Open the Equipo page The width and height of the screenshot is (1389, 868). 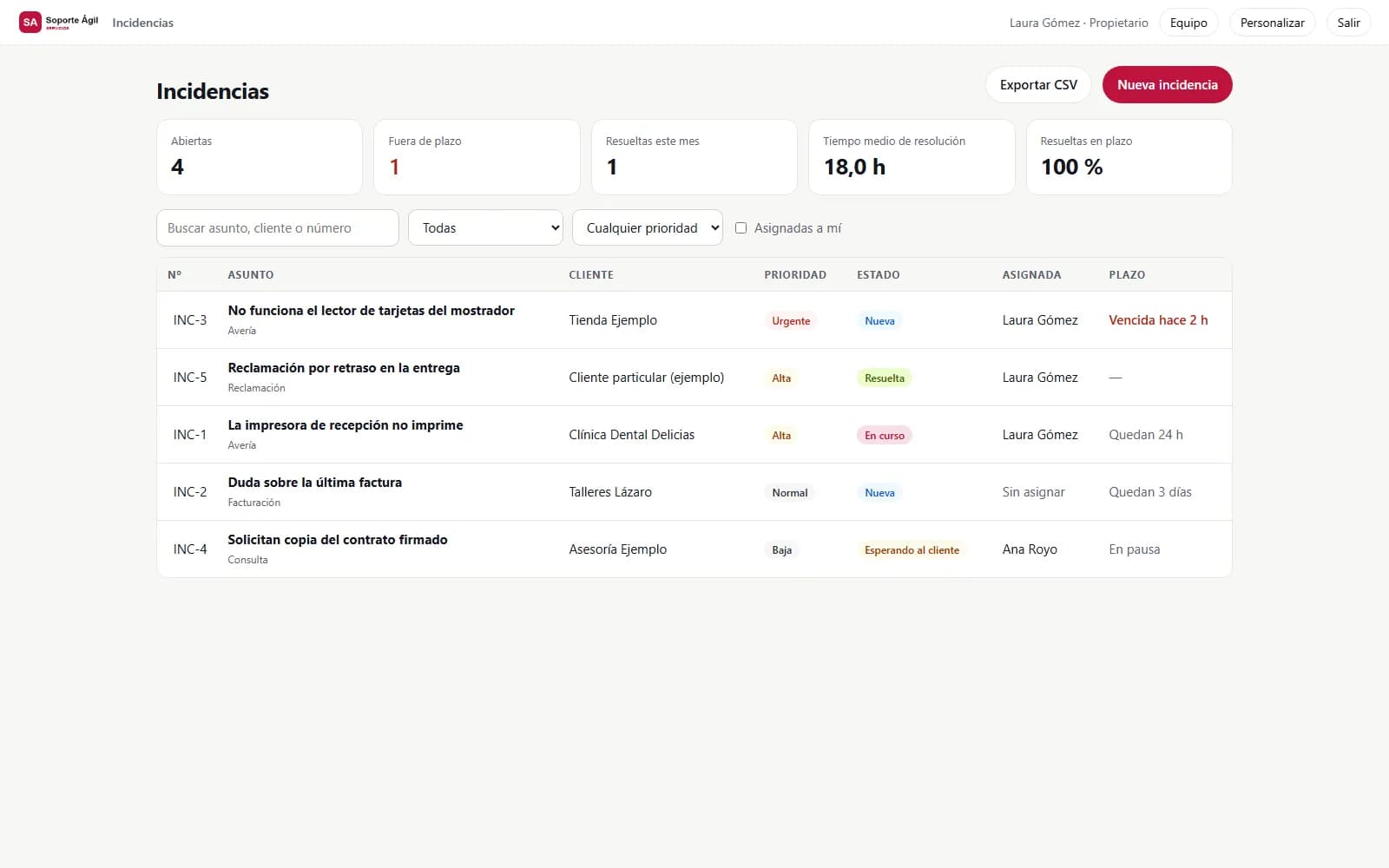(1188, 23)
